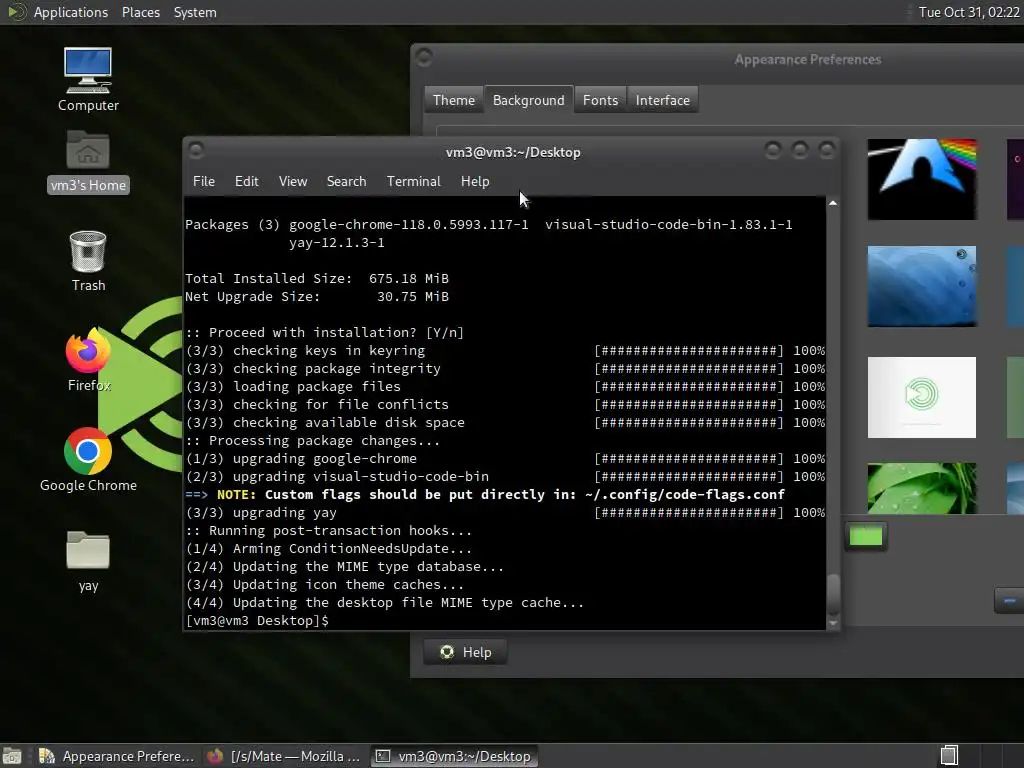Screen dimensions: 1024x768
Task: Click the Appearance Preferences window title
Action: (x=807, y=59)
